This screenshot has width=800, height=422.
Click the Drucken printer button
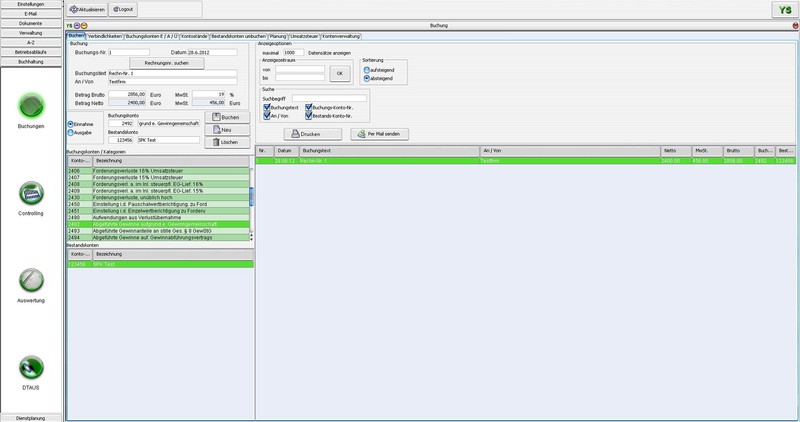click(313, 134)
